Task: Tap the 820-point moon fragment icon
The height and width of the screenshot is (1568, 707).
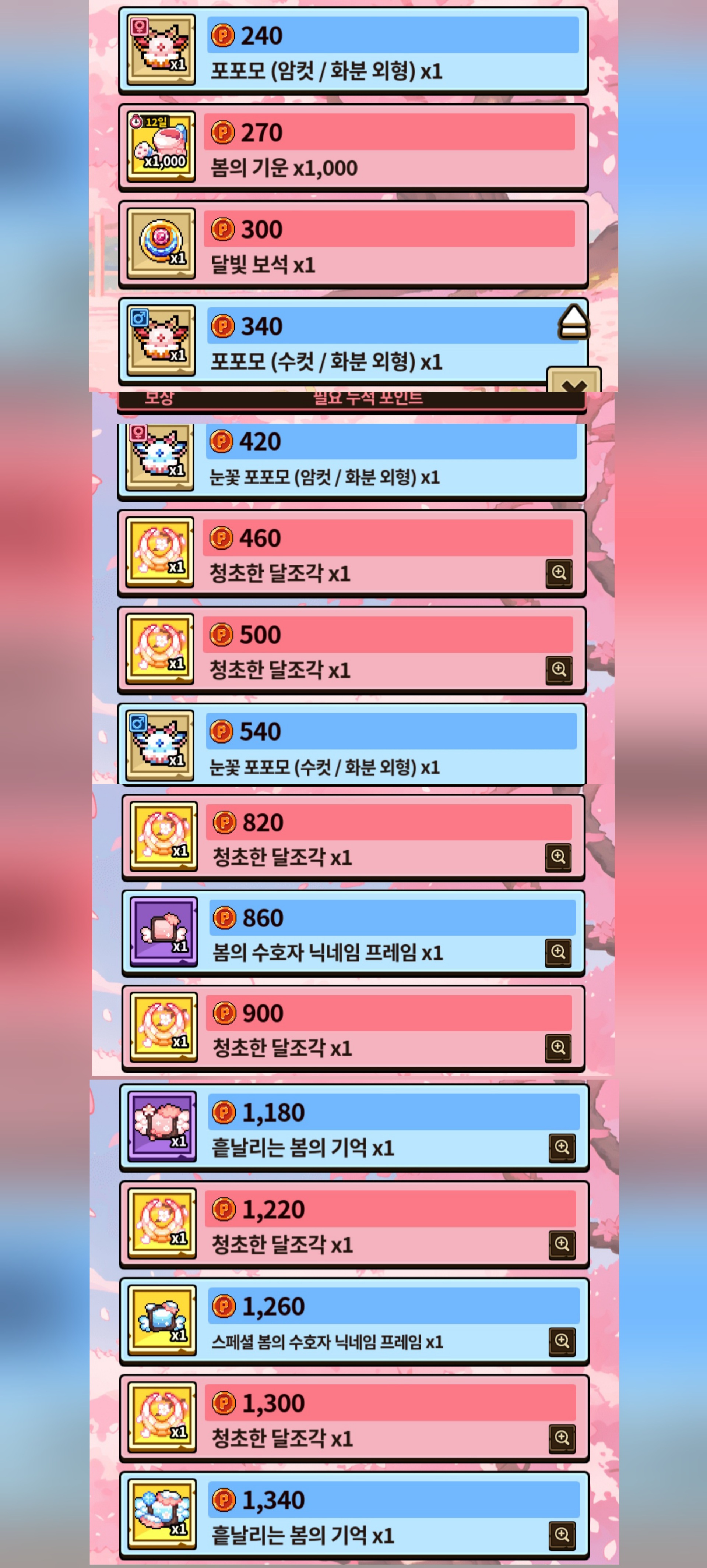Action: pyautogui.click(x=163, y=836)
